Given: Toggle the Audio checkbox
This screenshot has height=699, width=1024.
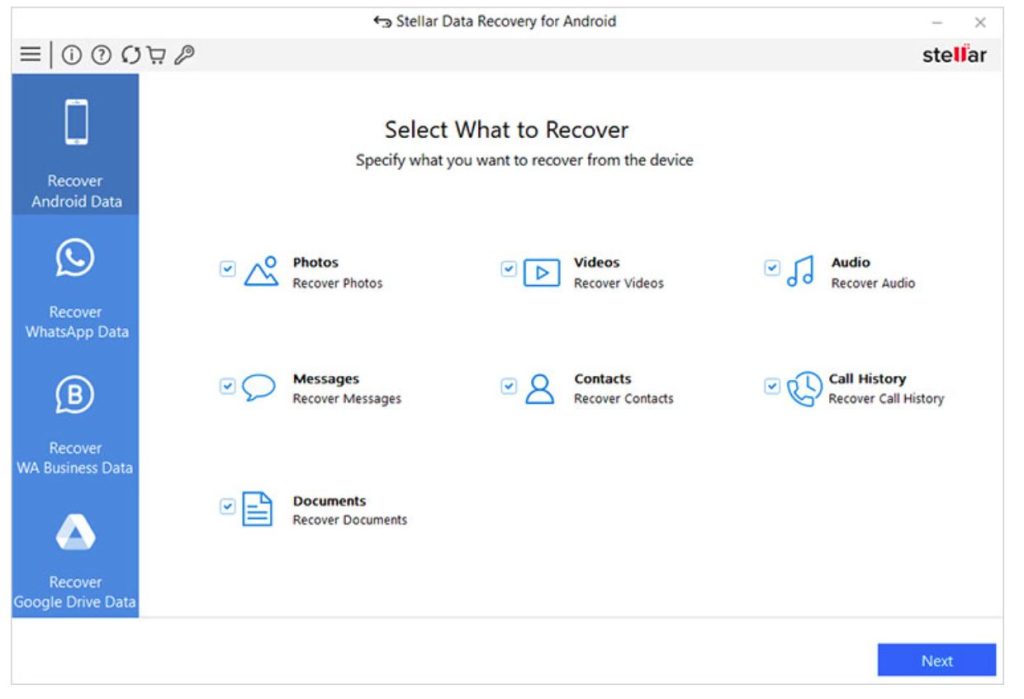Looking at the screenshot, I should point(771,267).
